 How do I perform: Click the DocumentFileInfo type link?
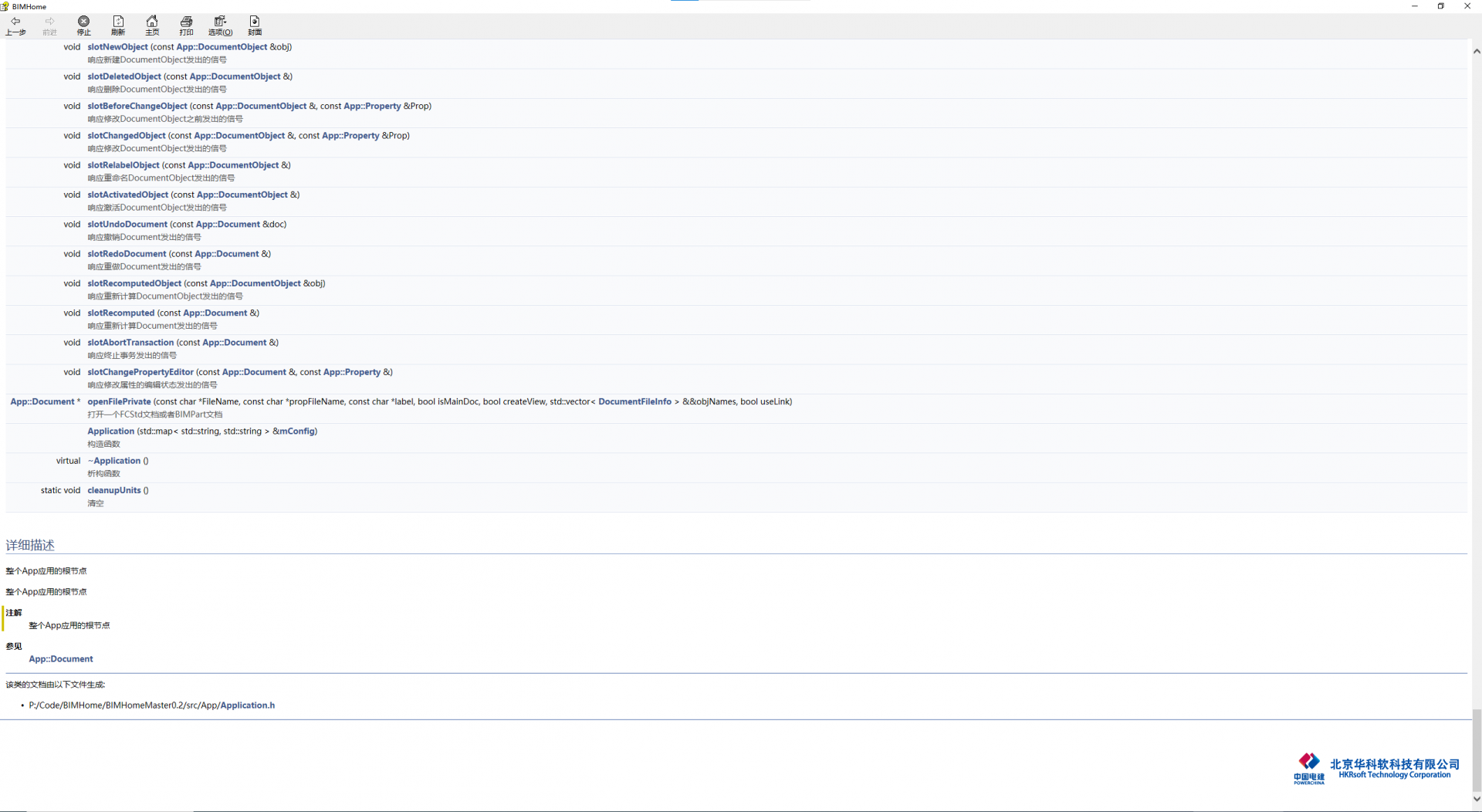coord(634,402)
